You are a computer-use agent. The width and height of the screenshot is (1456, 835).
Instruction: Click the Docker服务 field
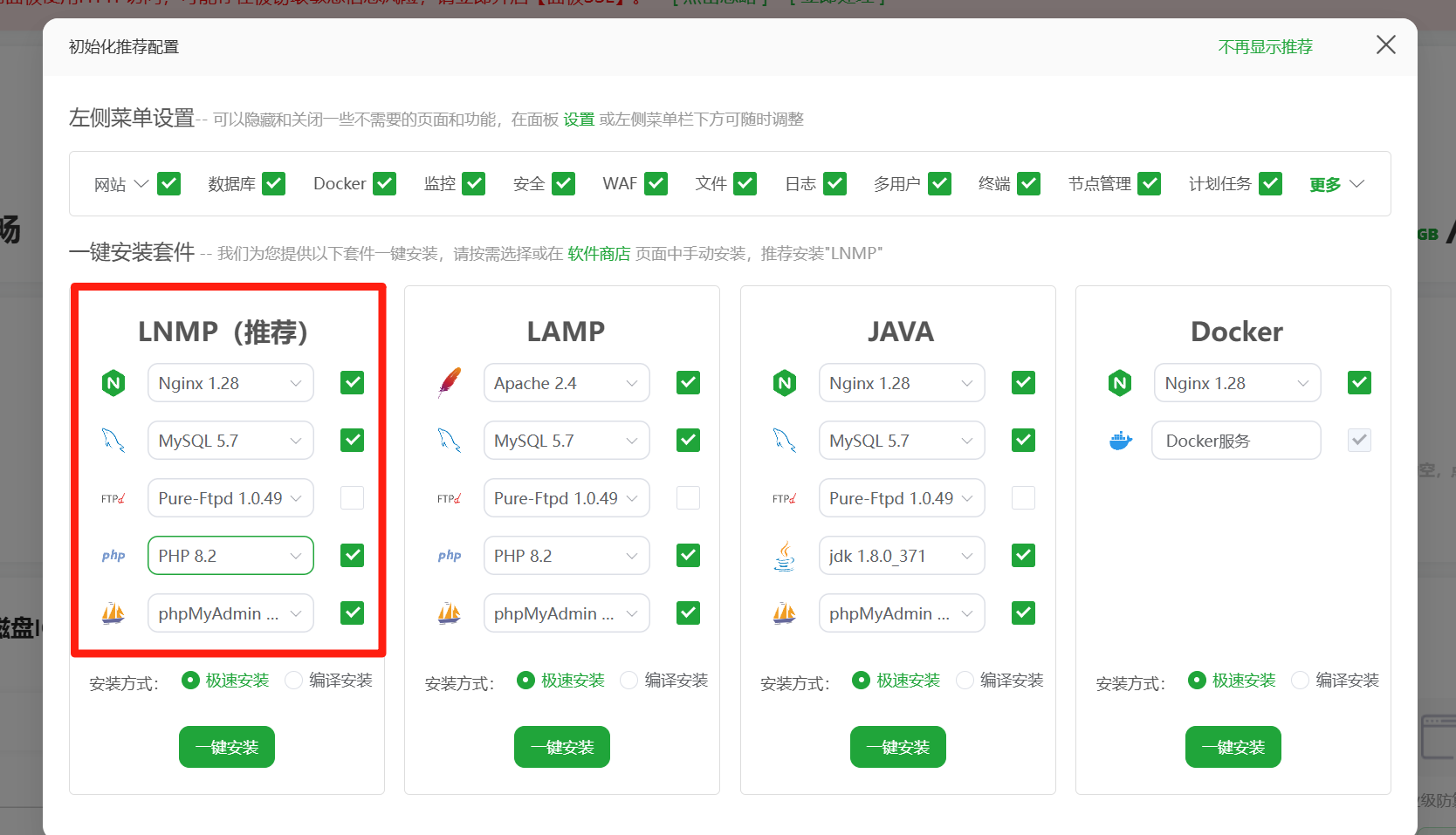point(1236,441)
